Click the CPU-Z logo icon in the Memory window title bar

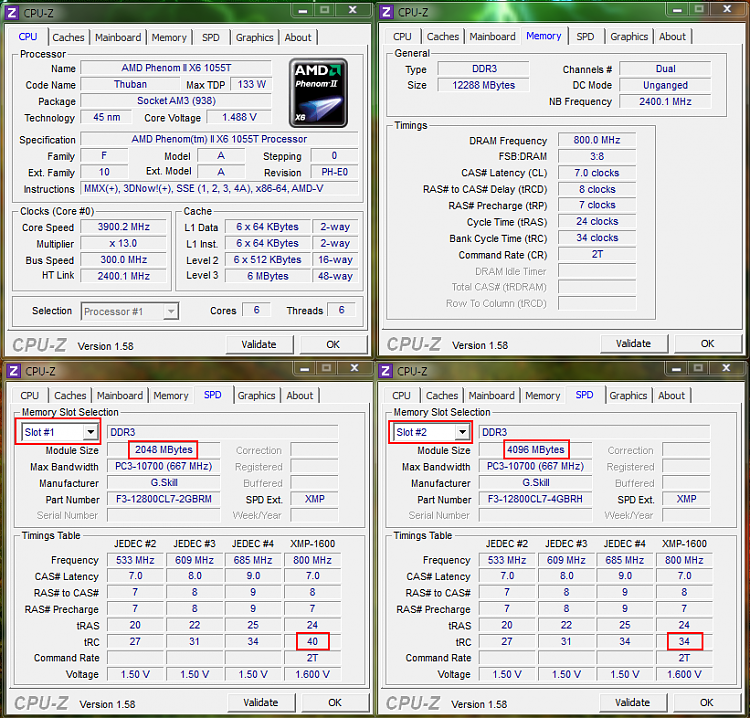tap(386, 11)
